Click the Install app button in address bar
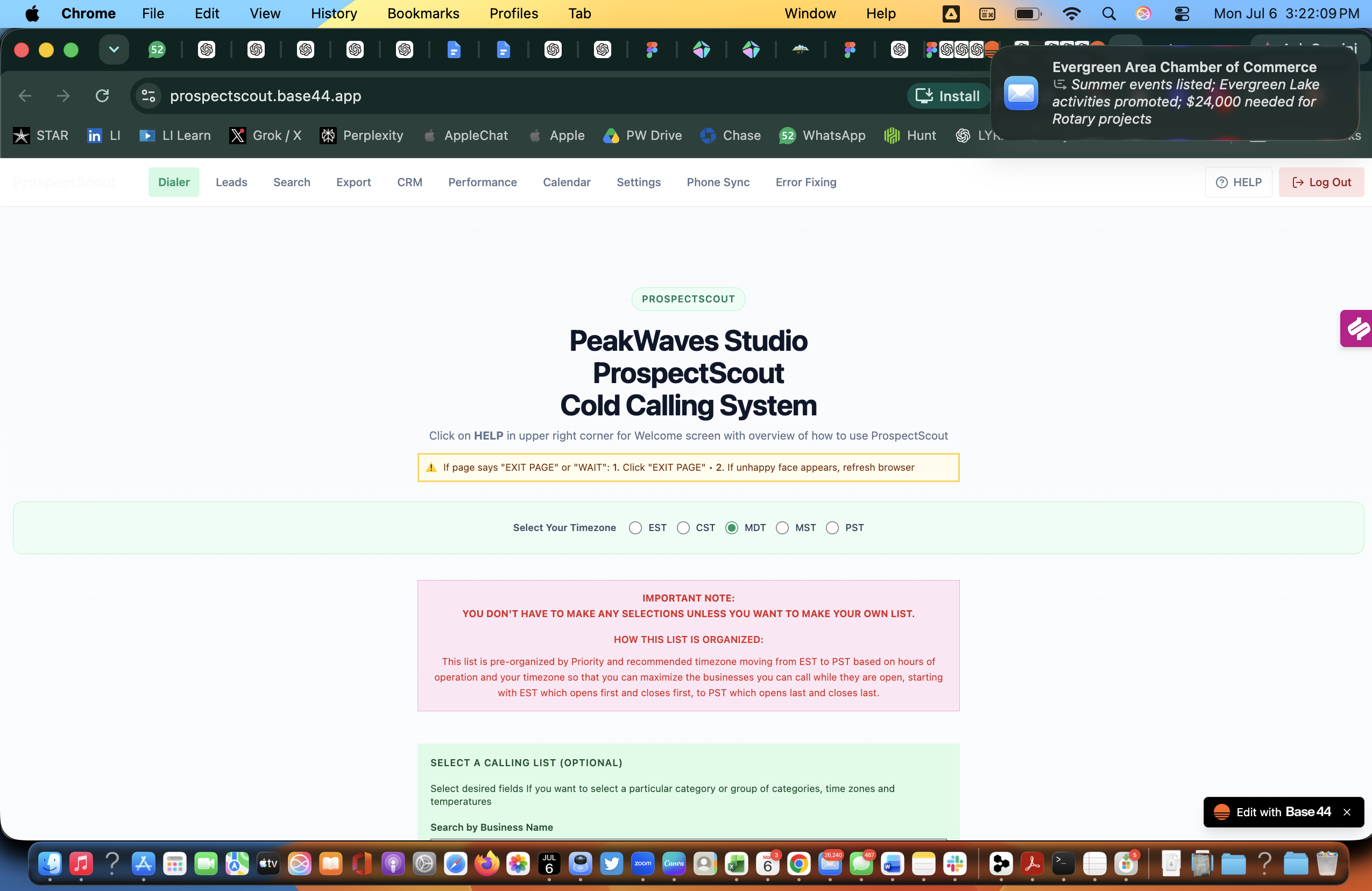This screenshot has height=891, width=1372. 947,96
